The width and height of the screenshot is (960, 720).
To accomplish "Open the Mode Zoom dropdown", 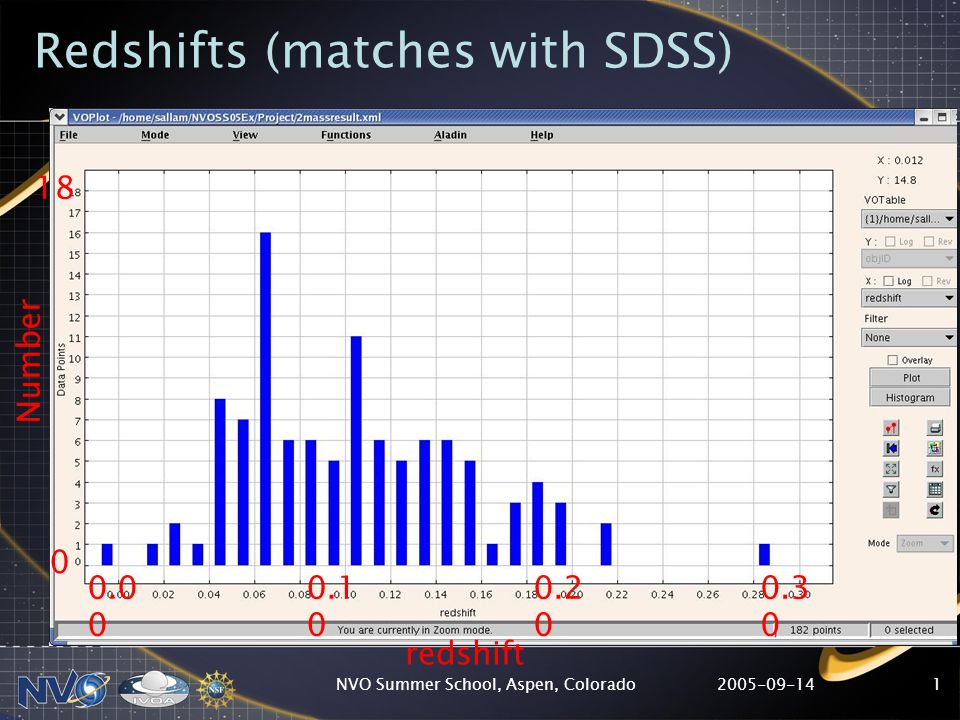I will point(924,543).
